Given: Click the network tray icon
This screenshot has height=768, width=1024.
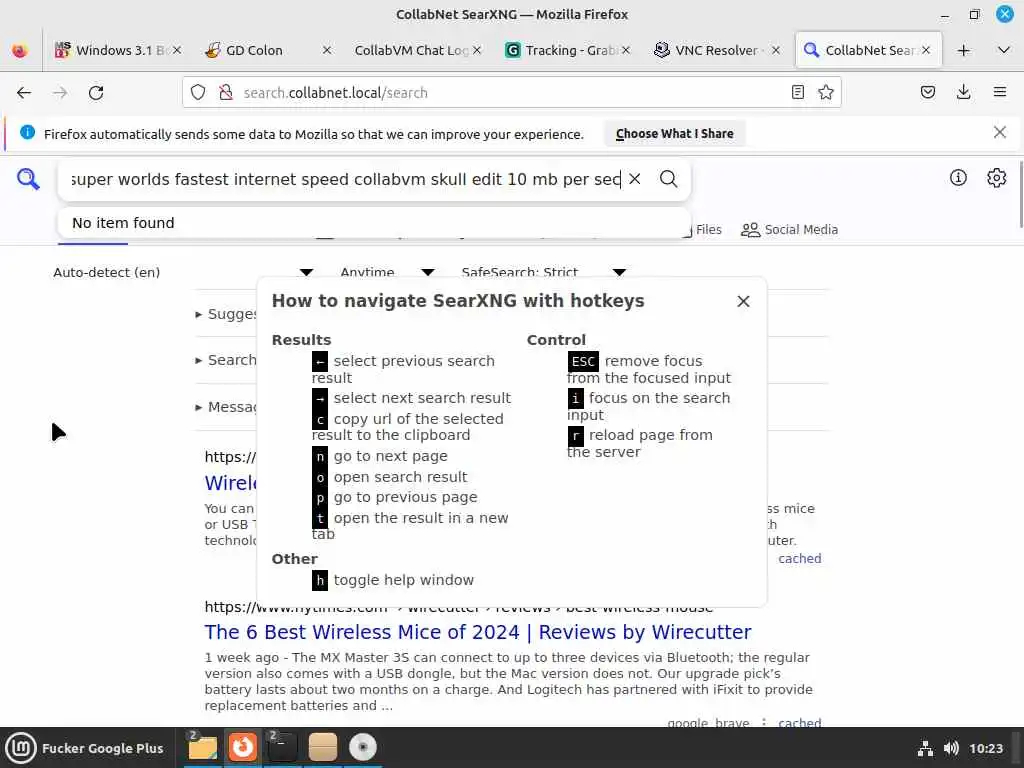Looking at the screenshot, I should [x=925, y=748].
